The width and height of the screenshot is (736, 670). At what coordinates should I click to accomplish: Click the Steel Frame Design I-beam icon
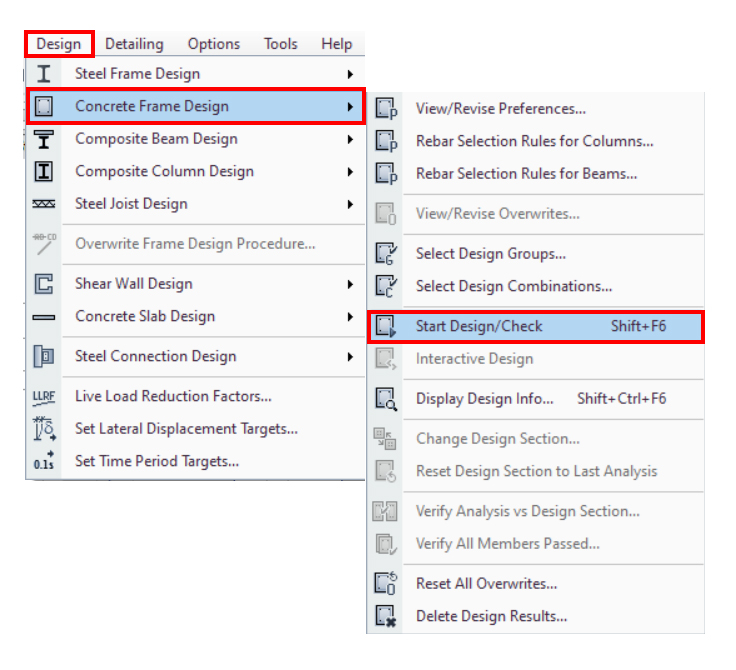[x=44, y=74]
